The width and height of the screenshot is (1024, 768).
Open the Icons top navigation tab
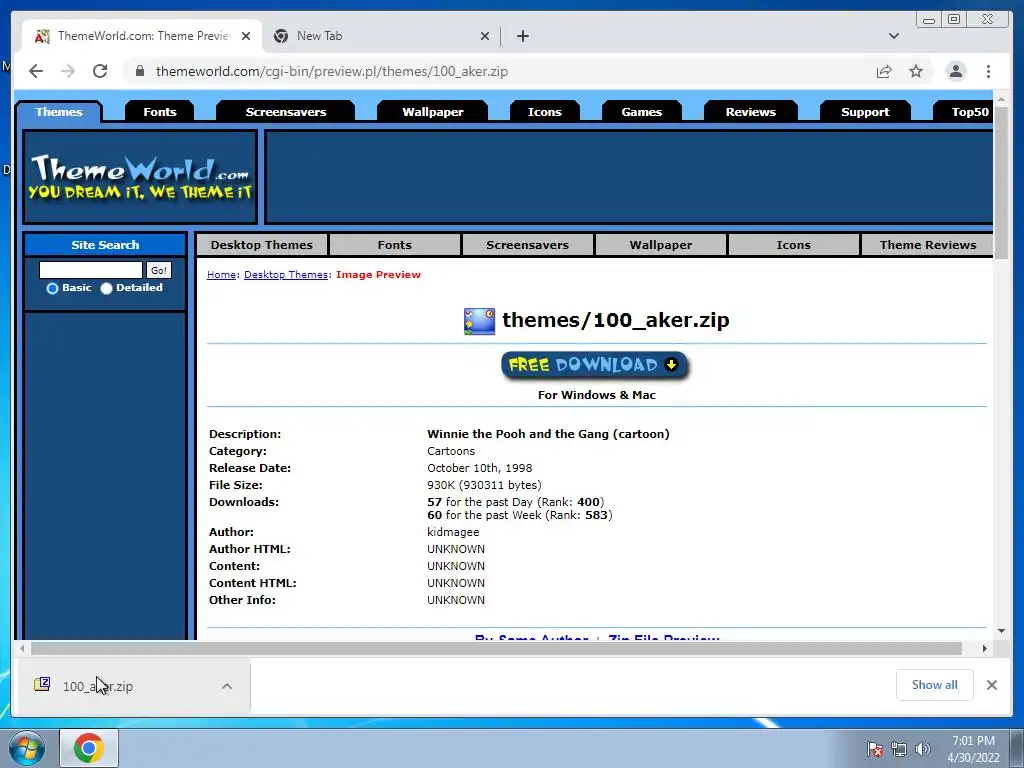pyautogui.click(x=544, y=112)
